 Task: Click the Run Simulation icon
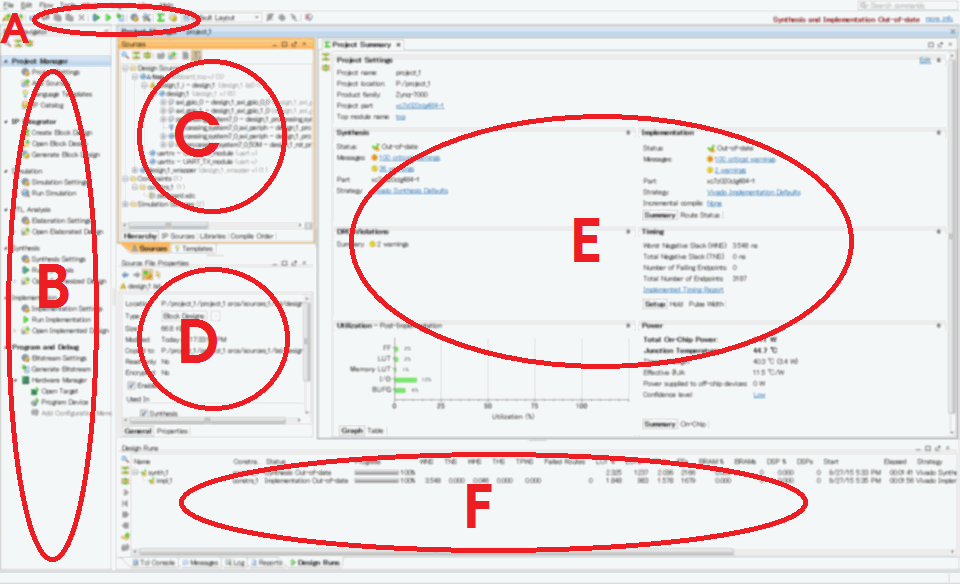pyautogui.click(x=25, y=192)
